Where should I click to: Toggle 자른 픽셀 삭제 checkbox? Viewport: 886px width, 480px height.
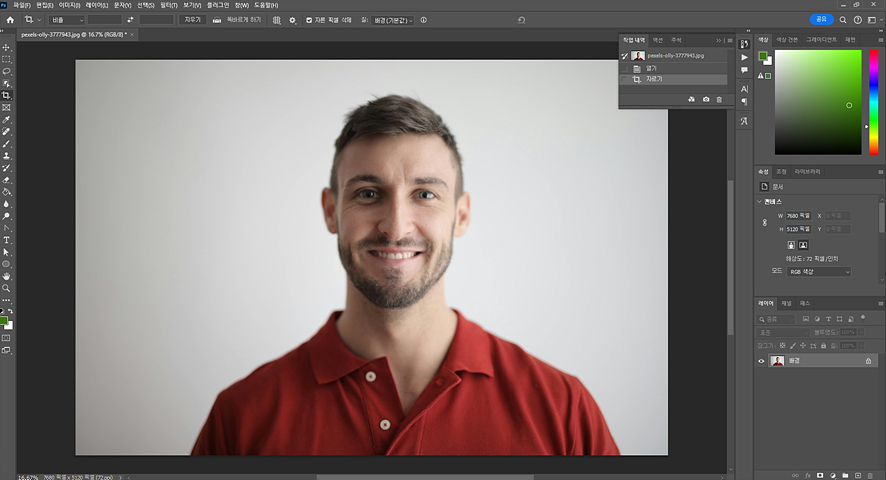(309, 20)
